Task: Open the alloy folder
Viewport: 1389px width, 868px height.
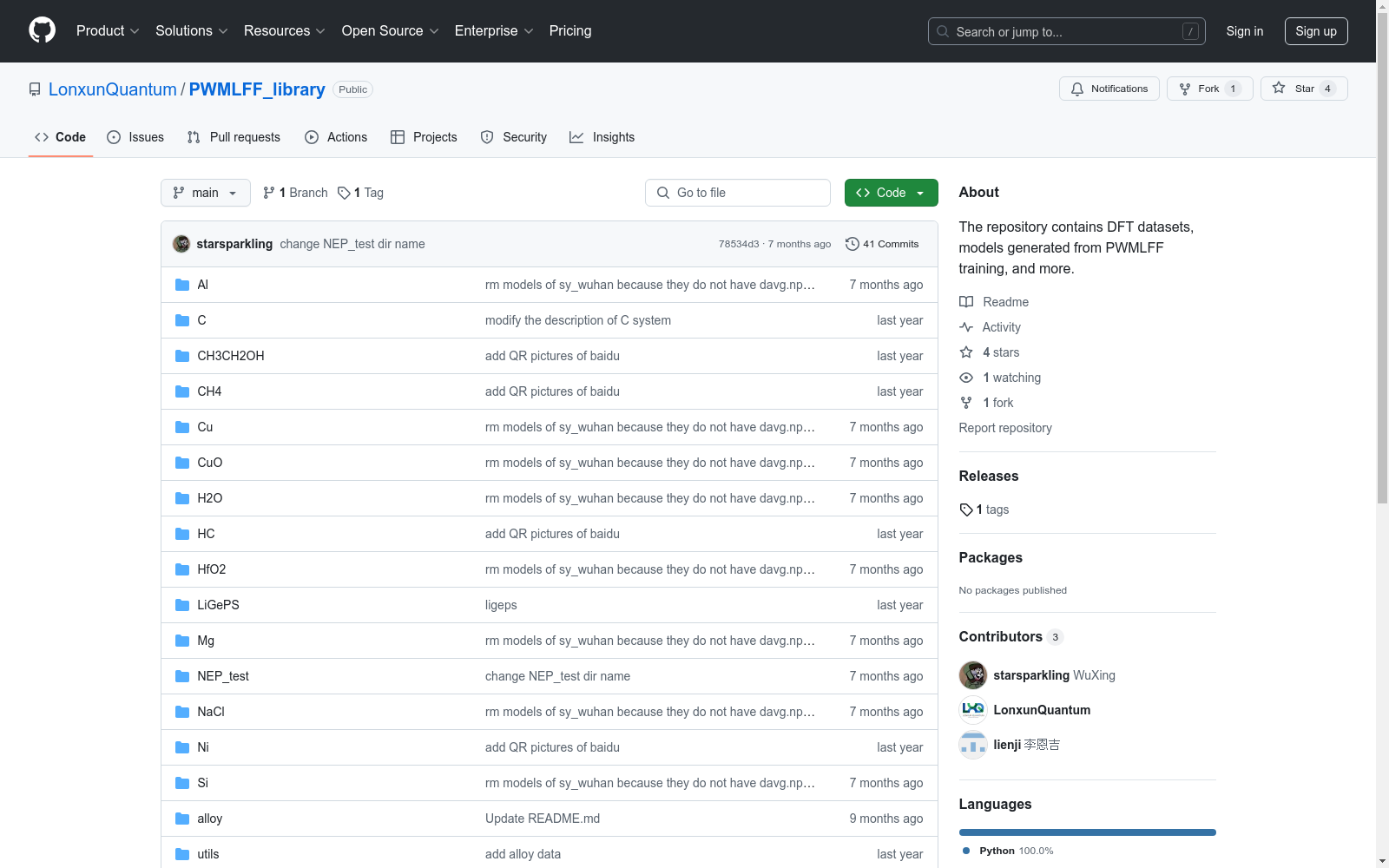Action: pyautogui.click(x=209, y=819)
